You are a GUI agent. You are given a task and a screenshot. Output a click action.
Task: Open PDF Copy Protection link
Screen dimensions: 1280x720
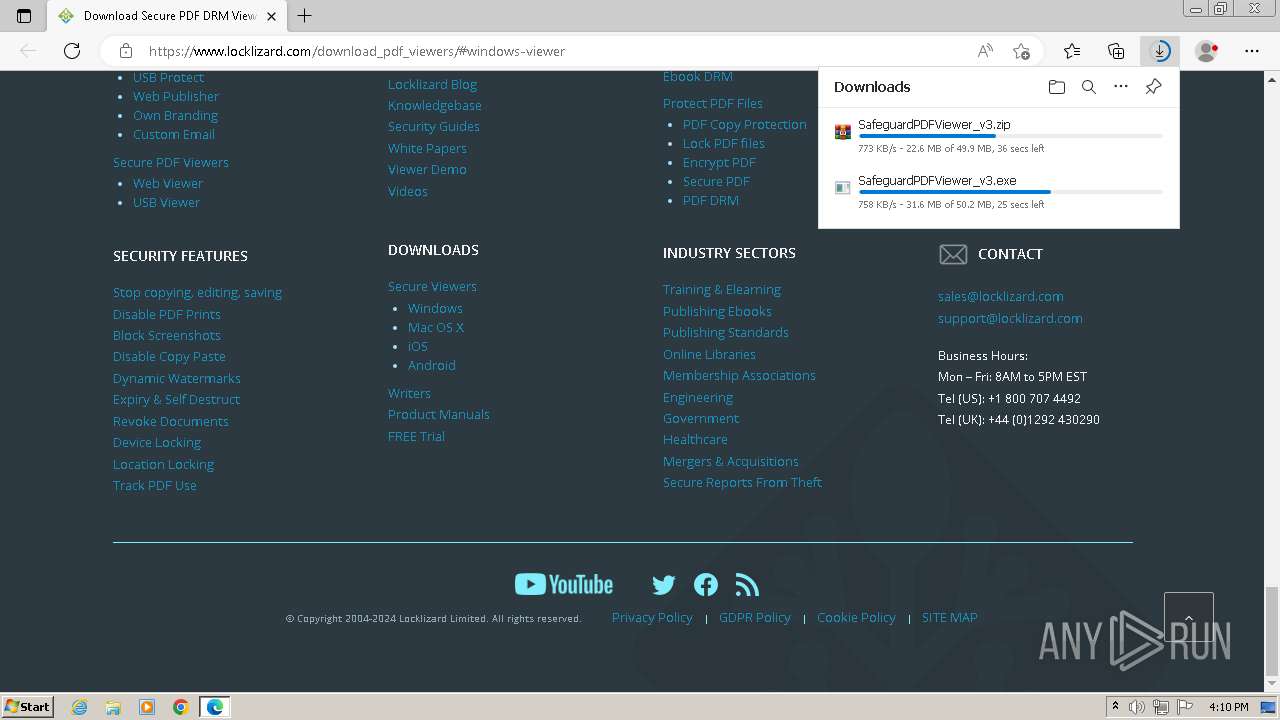click(745, 124)
